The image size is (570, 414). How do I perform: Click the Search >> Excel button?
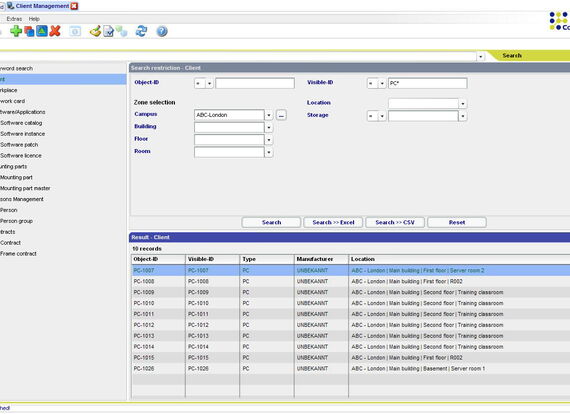333,222
